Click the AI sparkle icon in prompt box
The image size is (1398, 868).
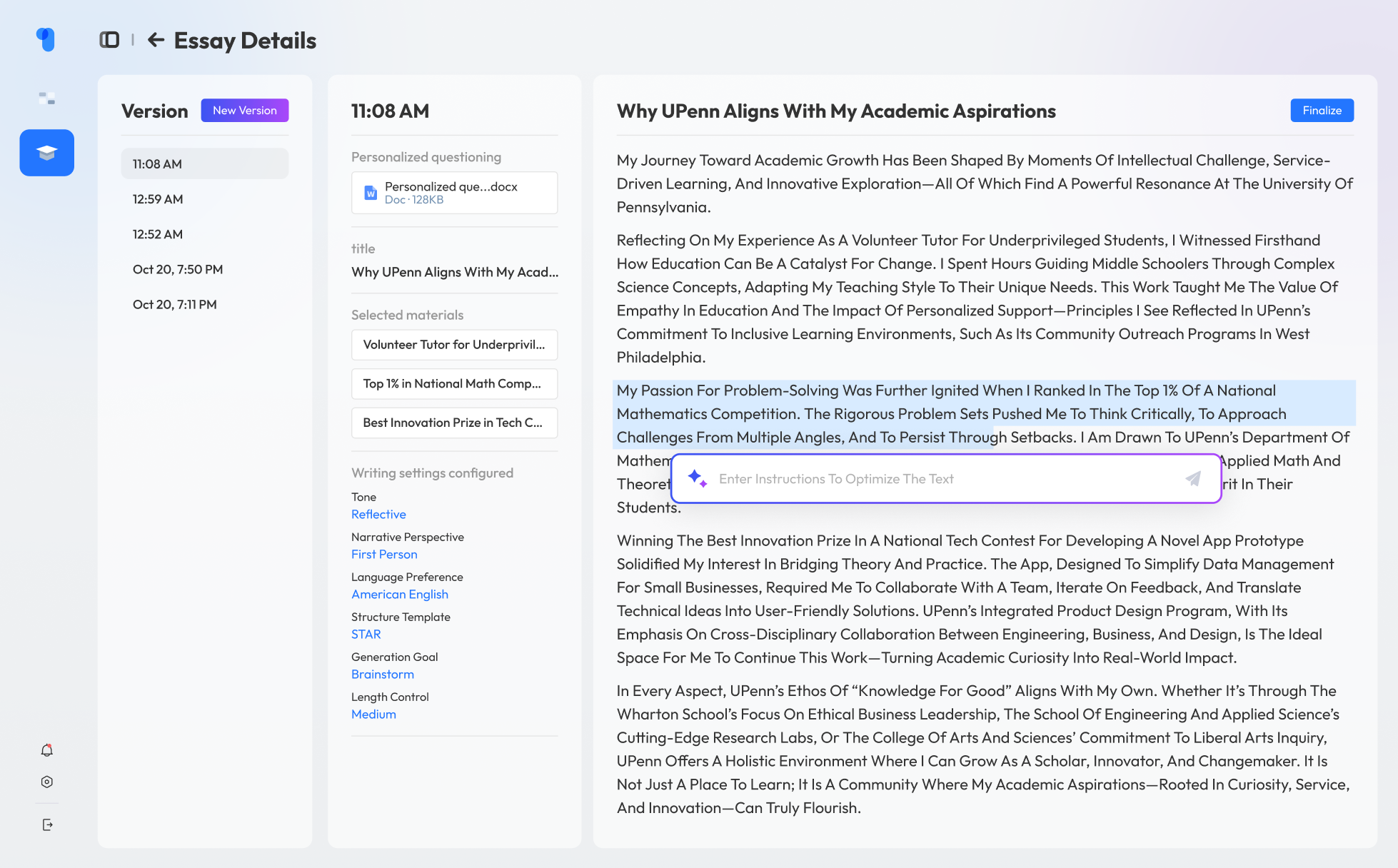pos(697,478)
